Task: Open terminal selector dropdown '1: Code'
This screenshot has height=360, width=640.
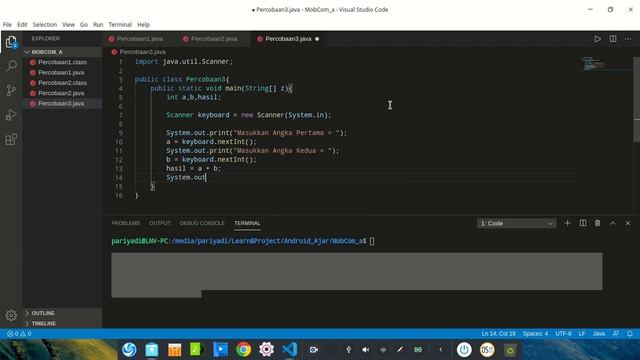Action: click(516, 223)
